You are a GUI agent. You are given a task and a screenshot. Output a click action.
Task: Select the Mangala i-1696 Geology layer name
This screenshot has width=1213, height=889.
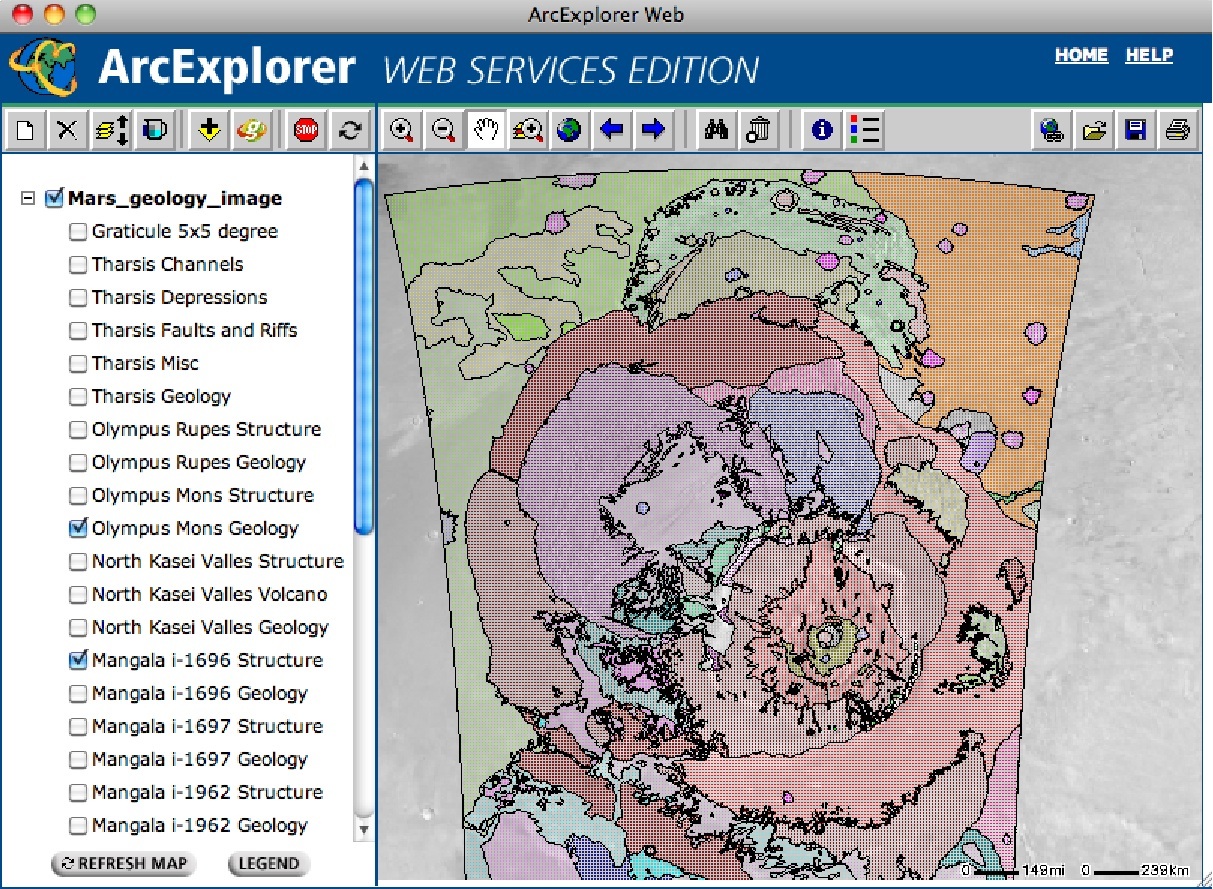(x=200, y=694)
